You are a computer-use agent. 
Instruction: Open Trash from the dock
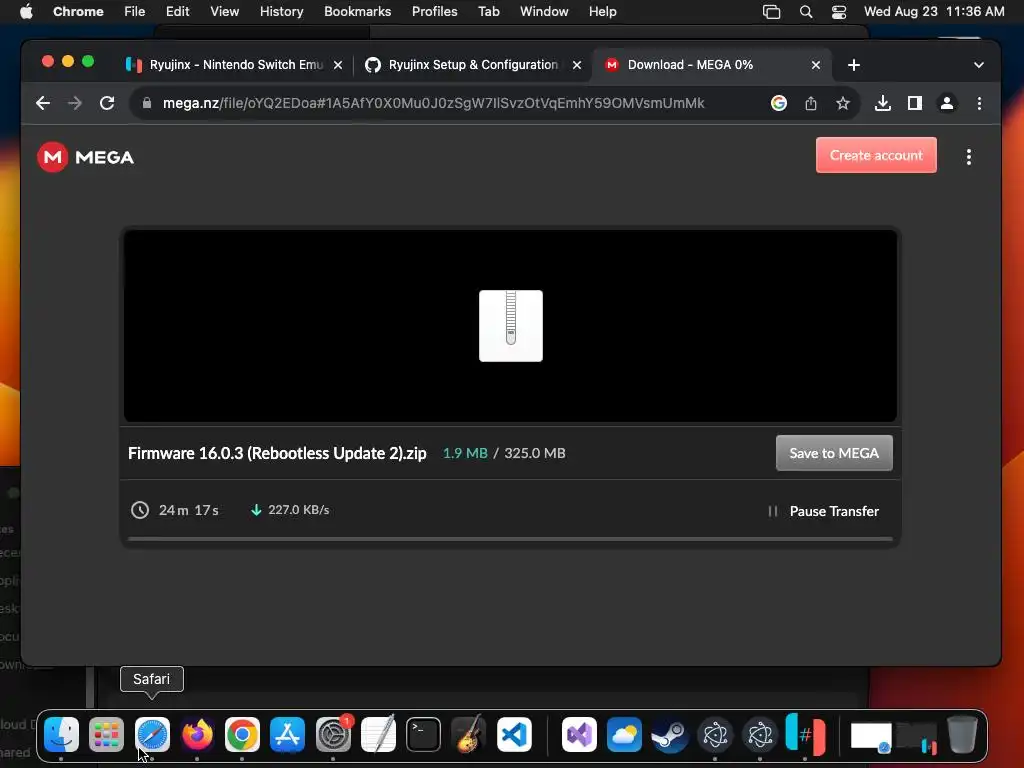[962, 735]
